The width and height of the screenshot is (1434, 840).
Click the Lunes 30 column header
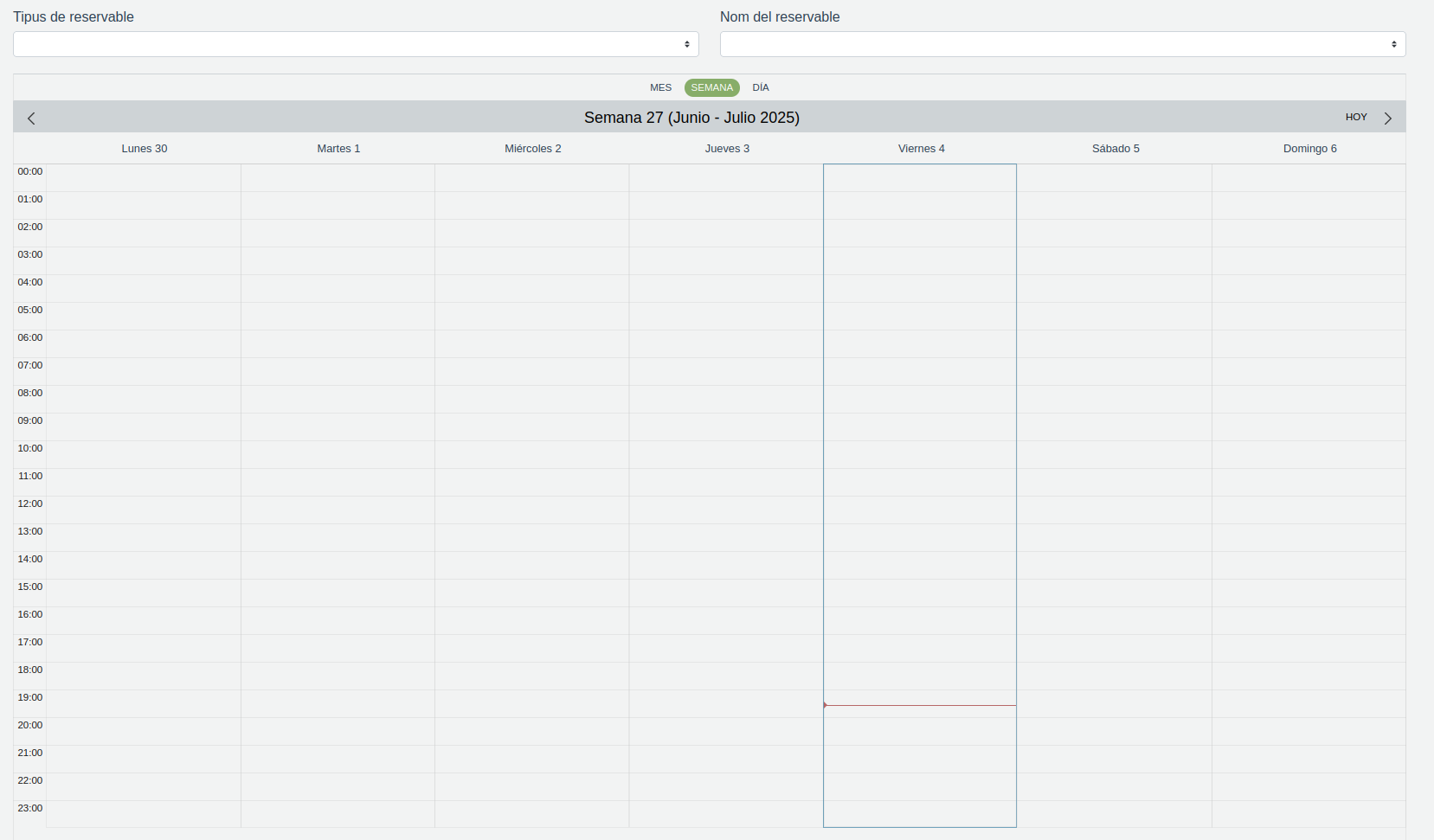point(145,149)
